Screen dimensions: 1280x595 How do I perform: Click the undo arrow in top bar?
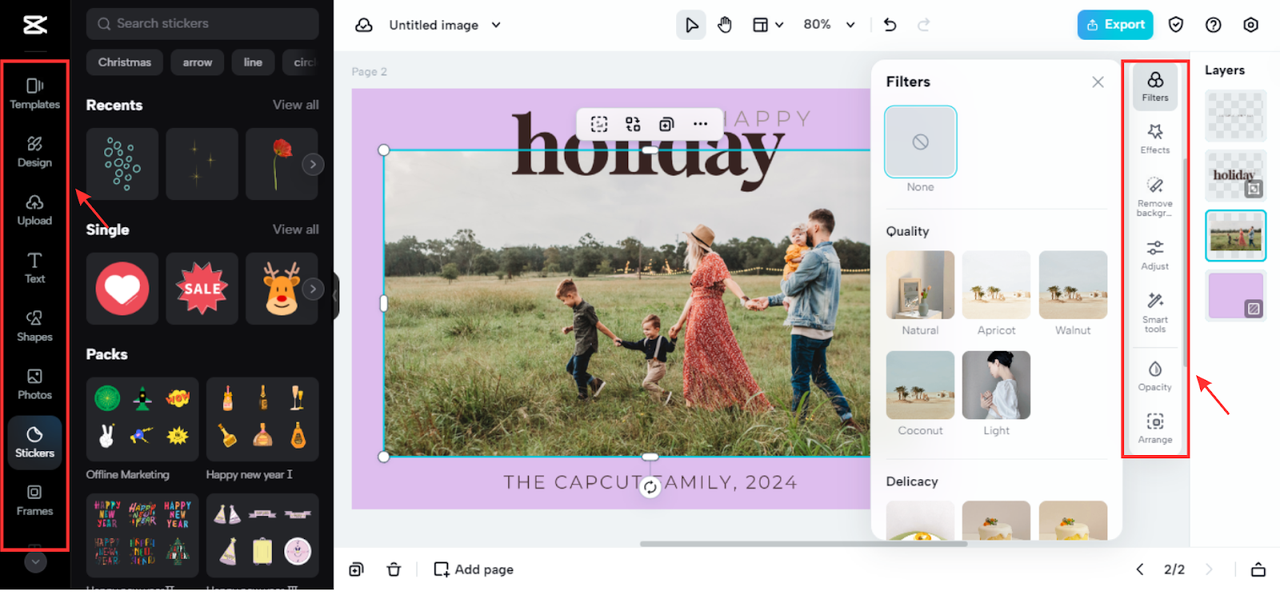click(890, 25)
